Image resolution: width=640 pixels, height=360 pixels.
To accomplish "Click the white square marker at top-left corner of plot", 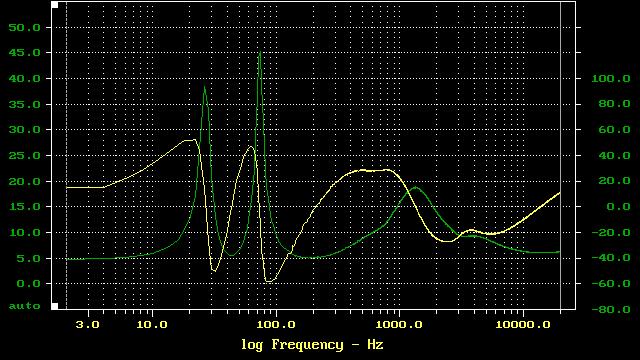I will click(x=55, y=5).
